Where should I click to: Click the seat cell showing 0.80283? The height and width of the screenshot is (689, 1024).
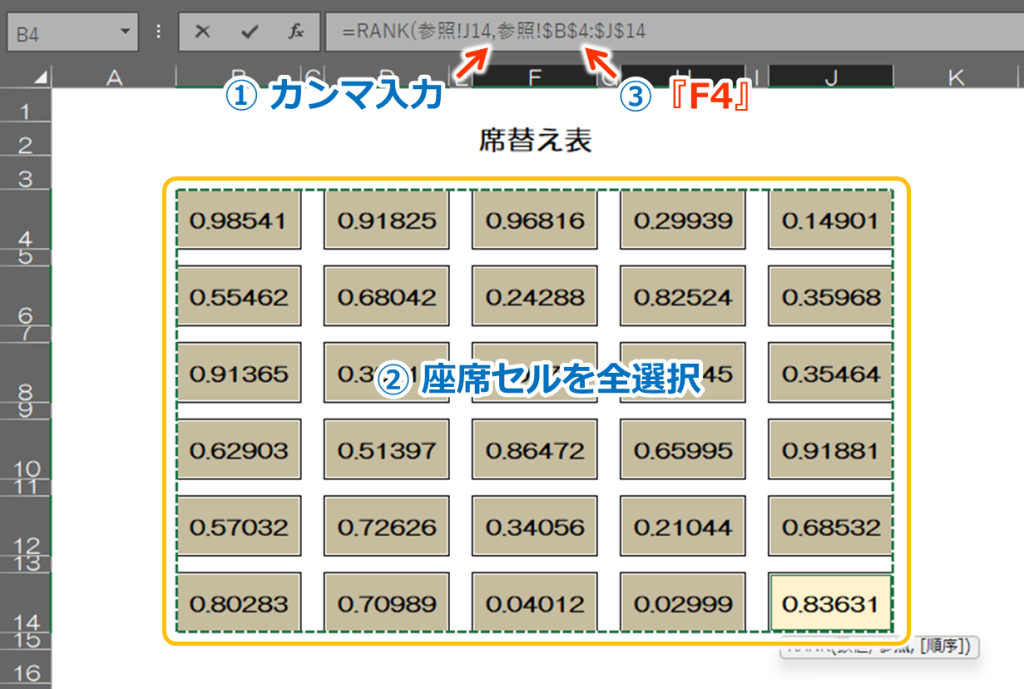238,604
